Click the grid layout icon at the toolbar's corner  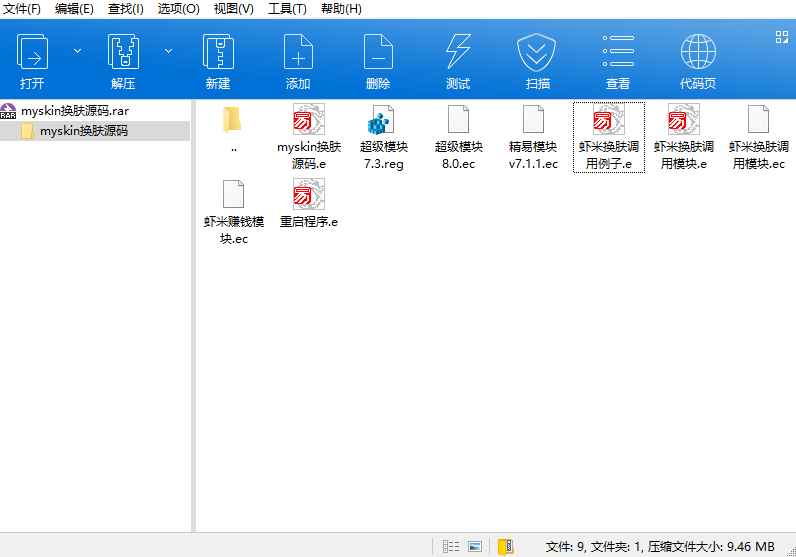click(x=782, y=37)
